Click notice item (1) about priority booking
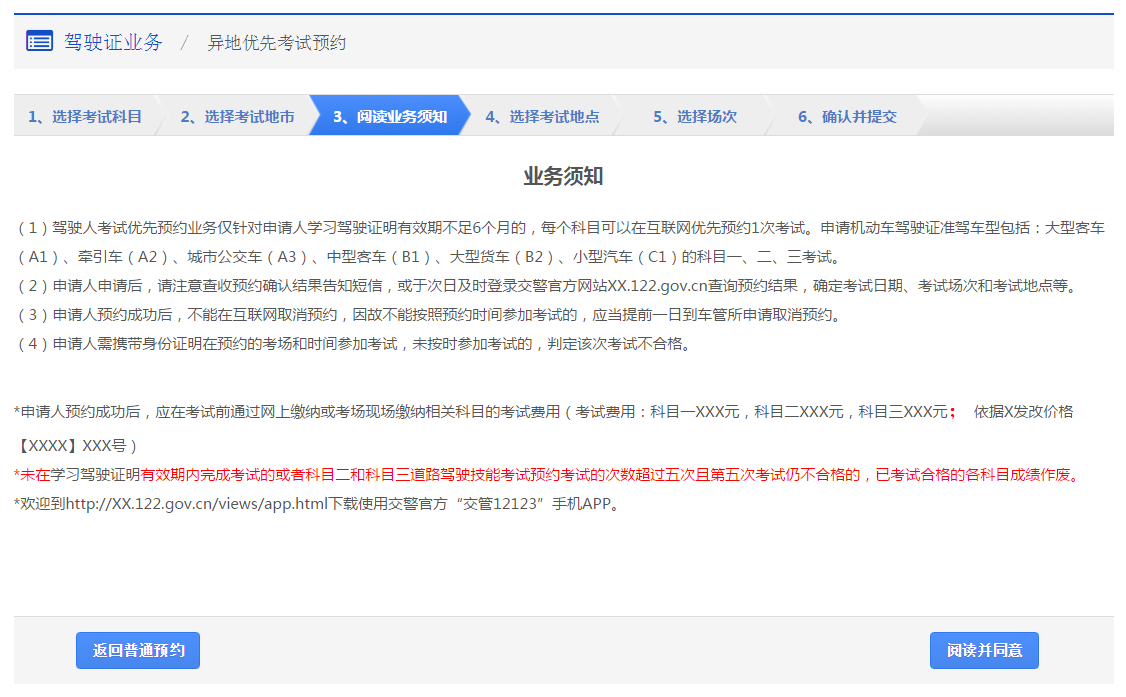This screenshot has height=697, width=1126. [560, 228]
